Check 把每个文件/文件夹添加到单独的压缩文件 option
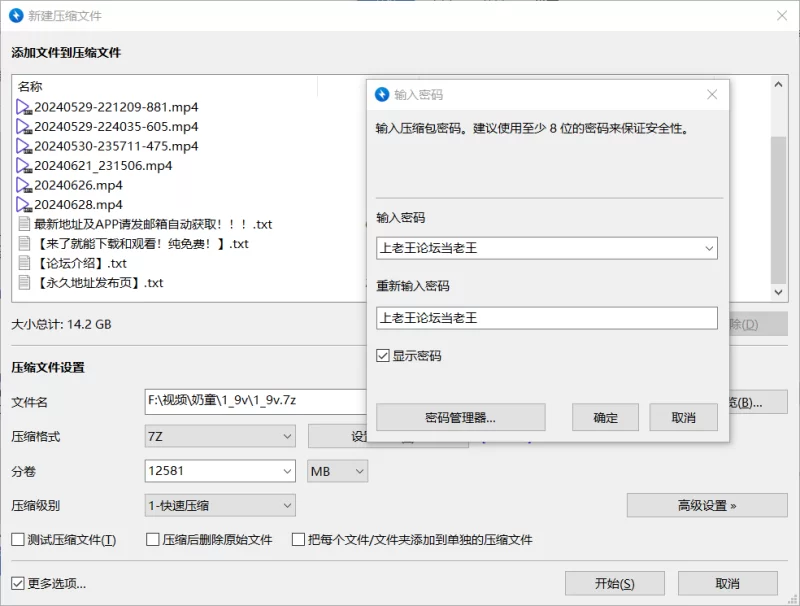800x606 pixels. point(298,539)
